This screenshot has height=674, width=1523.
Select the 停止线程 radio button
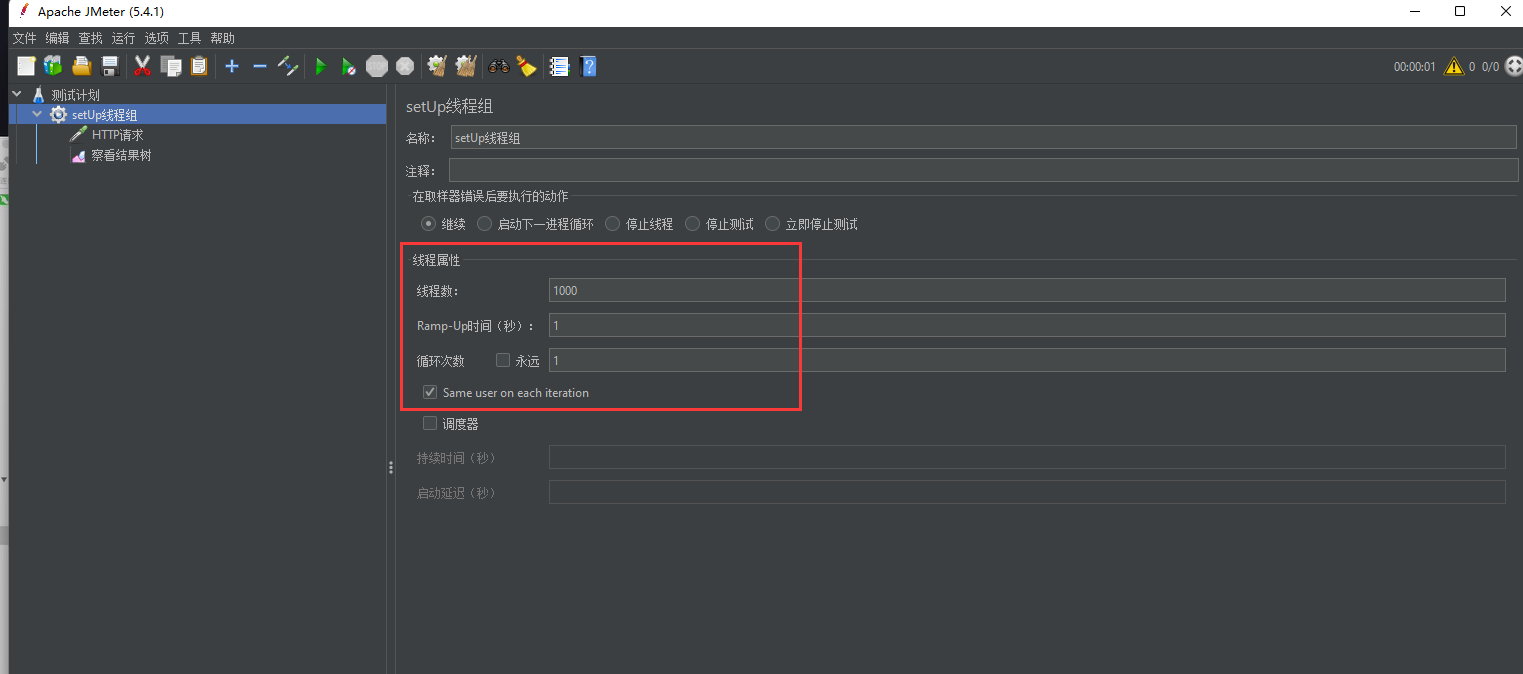[613, 224]
